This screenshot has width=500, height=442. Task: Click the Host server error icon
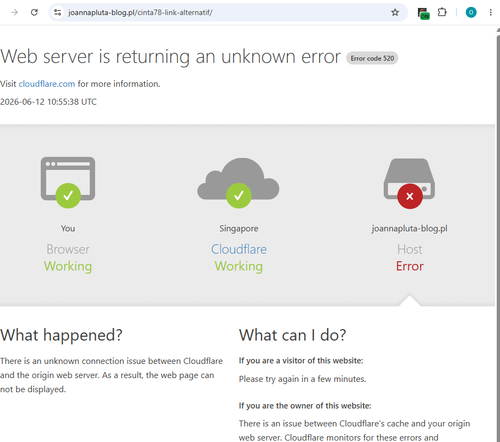[x=409, y=183]
